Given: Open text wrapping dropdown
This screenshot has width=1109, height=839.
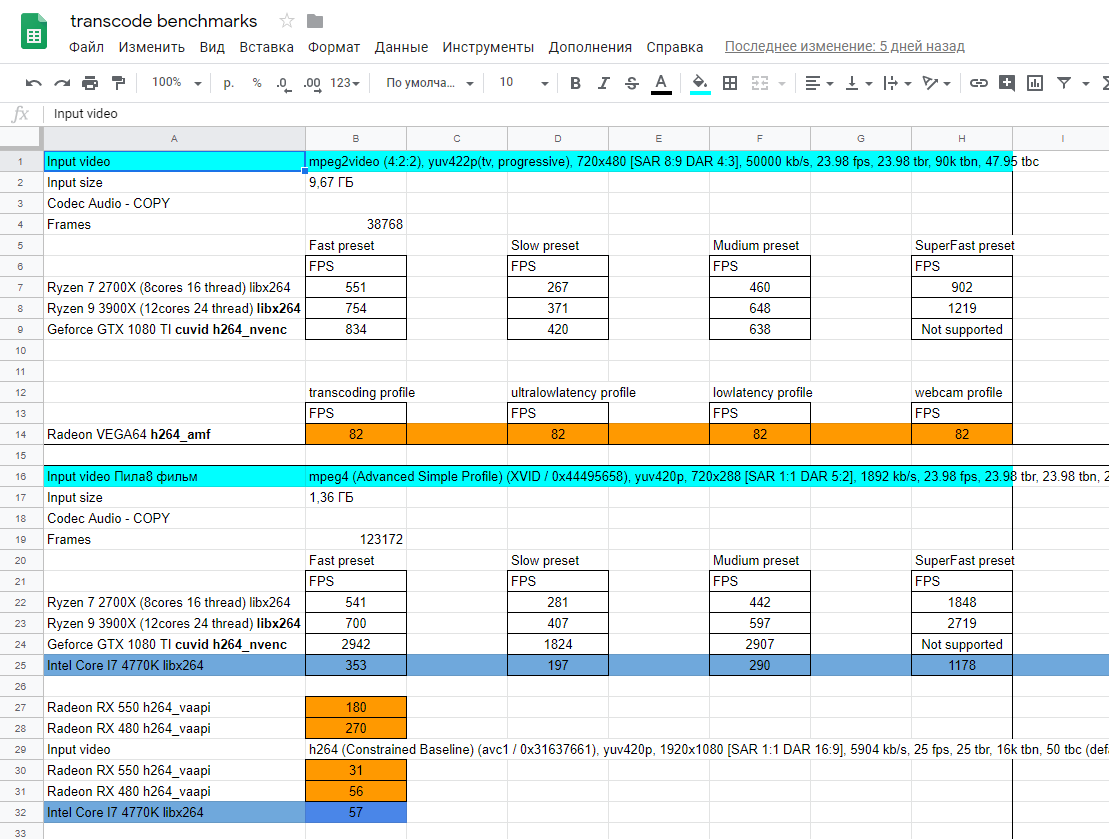Looking at the screenshot, I should pyautogui.click(x=898, y=83).
